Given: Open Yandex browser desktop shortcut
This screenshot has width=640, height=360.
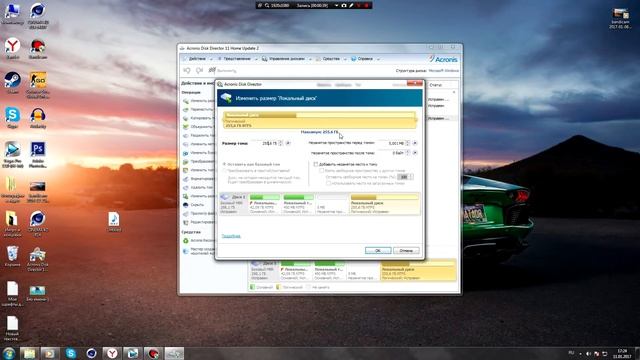Looking at the screenshot, I should click(x=12, y=48).
